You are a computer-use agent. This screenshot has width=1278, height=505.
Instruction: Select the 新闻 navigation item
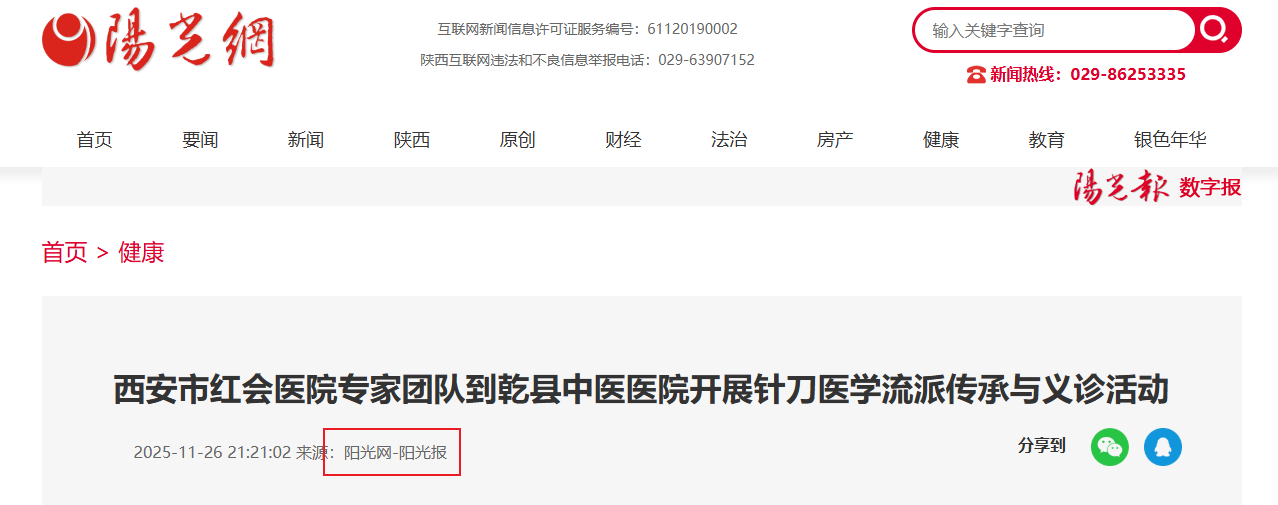[x=306, y=140]
